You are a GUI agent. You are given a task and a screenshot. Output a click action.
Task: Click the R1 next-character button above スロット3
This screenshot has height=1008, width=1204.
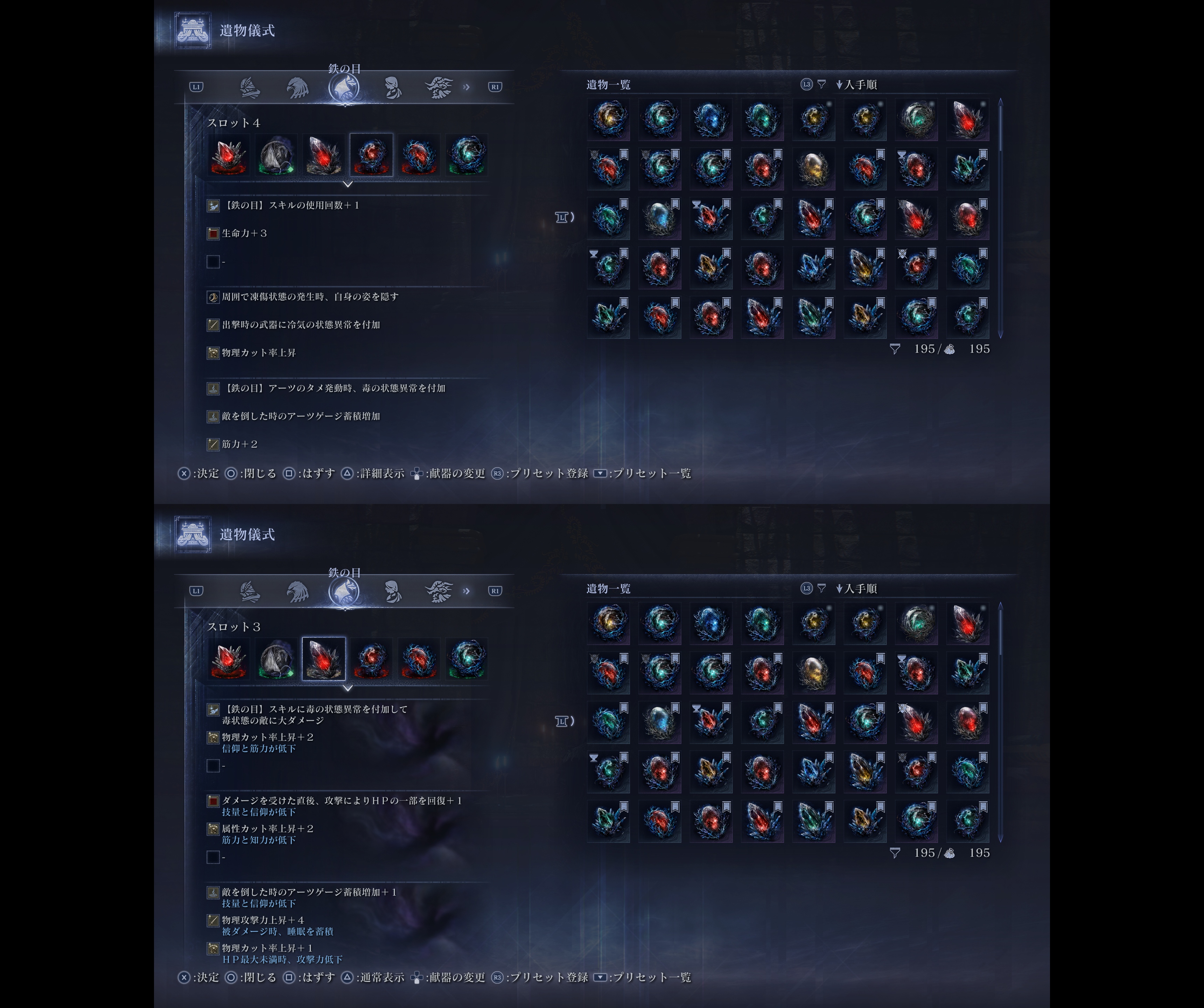pyautogui.click(x=495, y=590)
